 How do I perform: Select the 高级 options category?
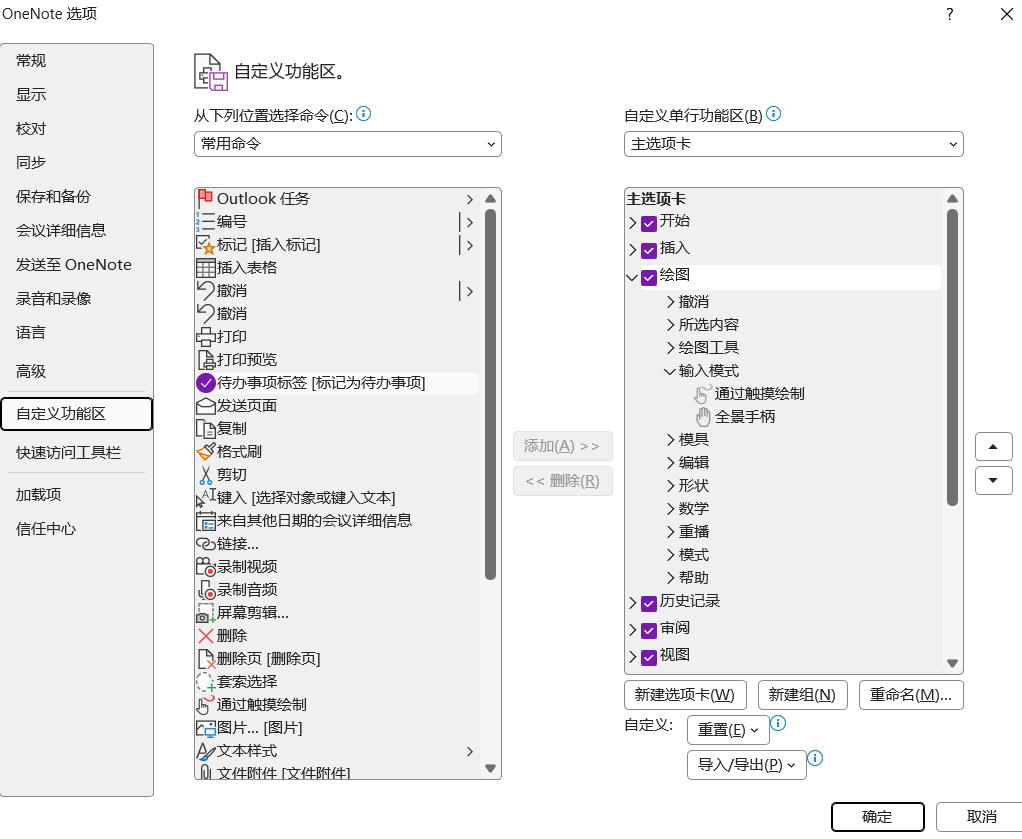click(76, 372)
